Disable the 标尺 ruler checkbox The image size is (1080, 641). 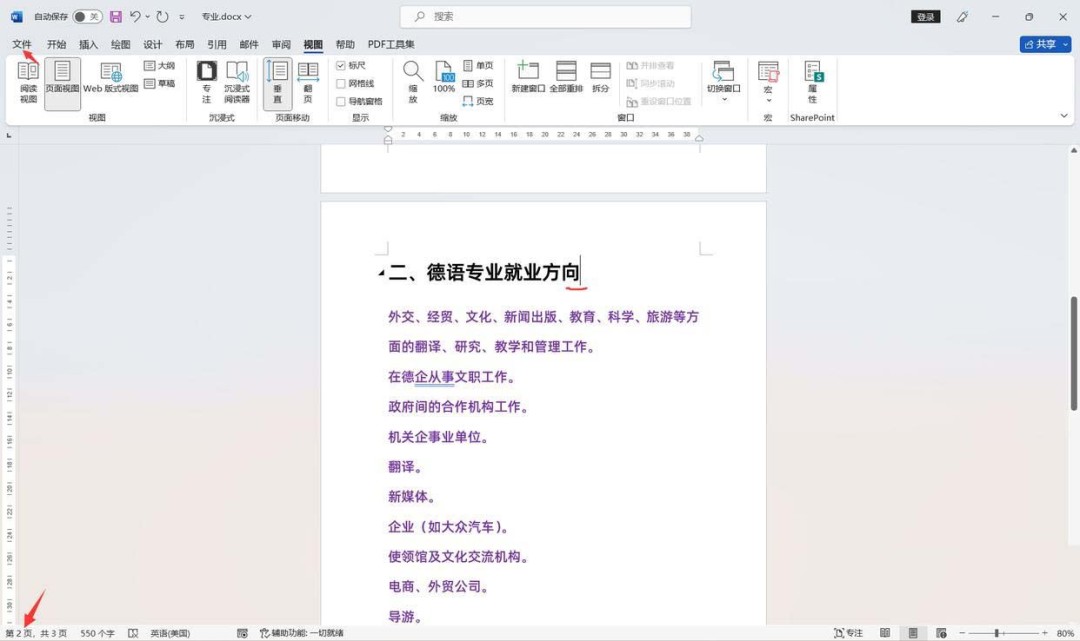click(343, 66)
